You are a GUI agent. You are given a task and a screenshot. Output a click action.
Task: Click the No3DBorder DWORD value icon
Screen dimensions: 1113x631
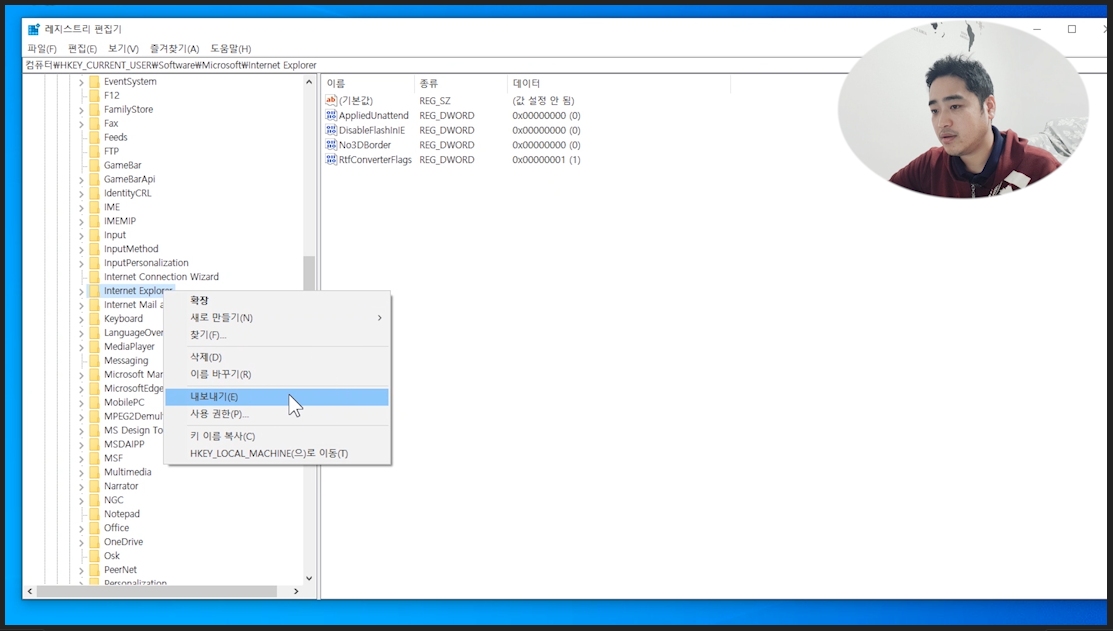tap(331, 145)
